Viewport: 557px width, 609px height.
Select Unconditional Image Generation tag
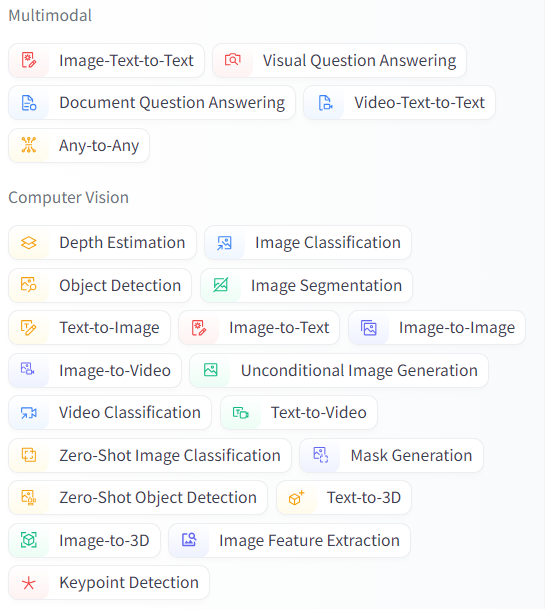pos(339,370)
